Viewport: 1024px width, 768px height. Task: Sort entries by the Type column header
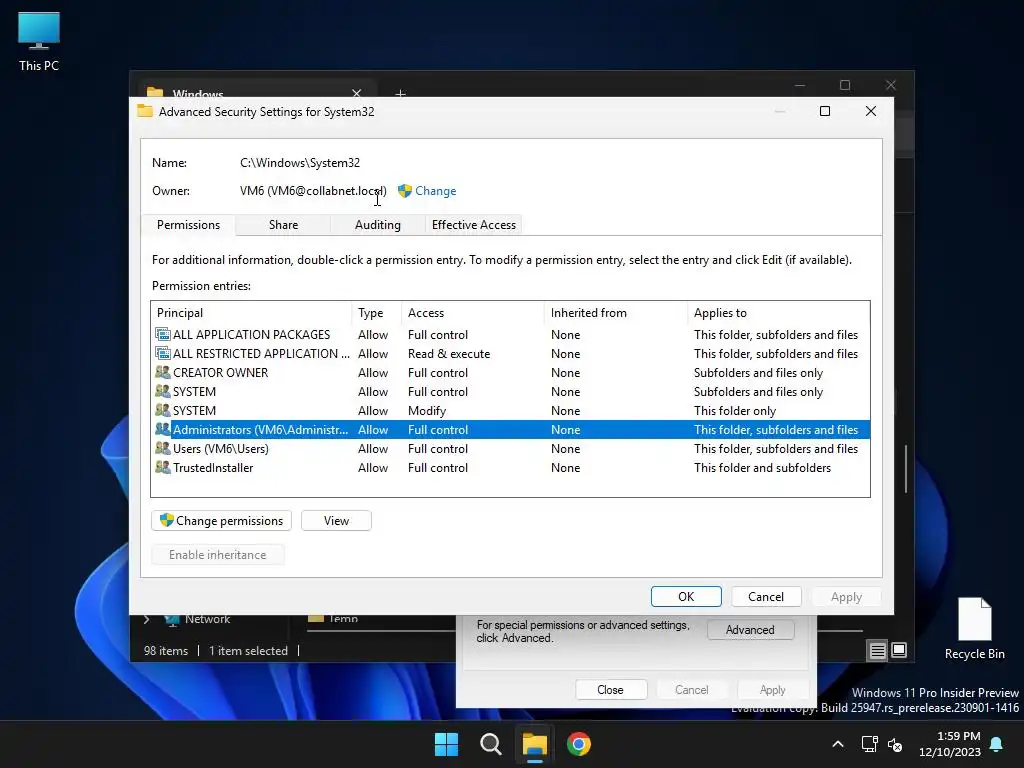[377, 313]
